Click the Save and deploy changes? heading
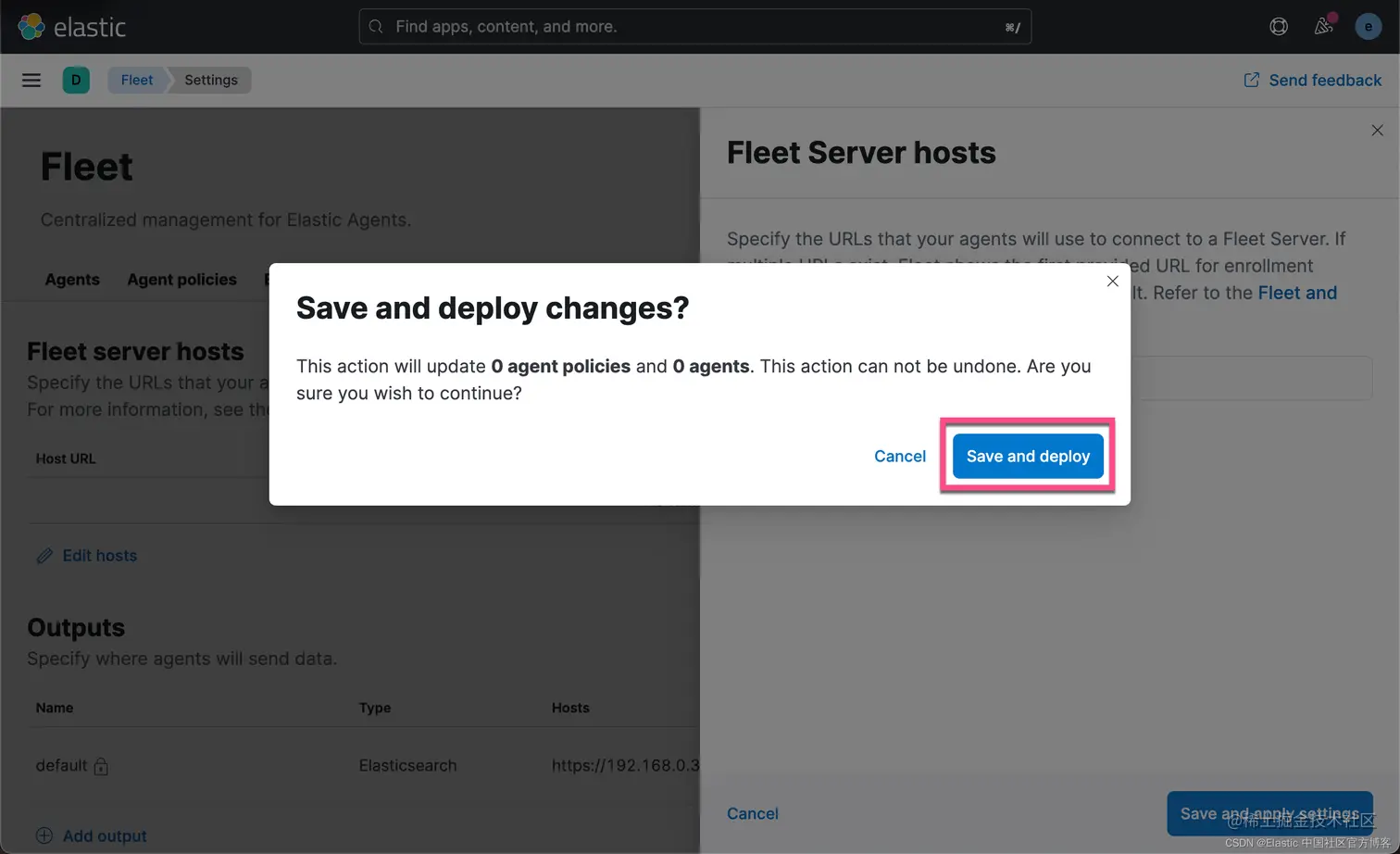The width and height of the screenshot is (1400, 854). point(493,308)
